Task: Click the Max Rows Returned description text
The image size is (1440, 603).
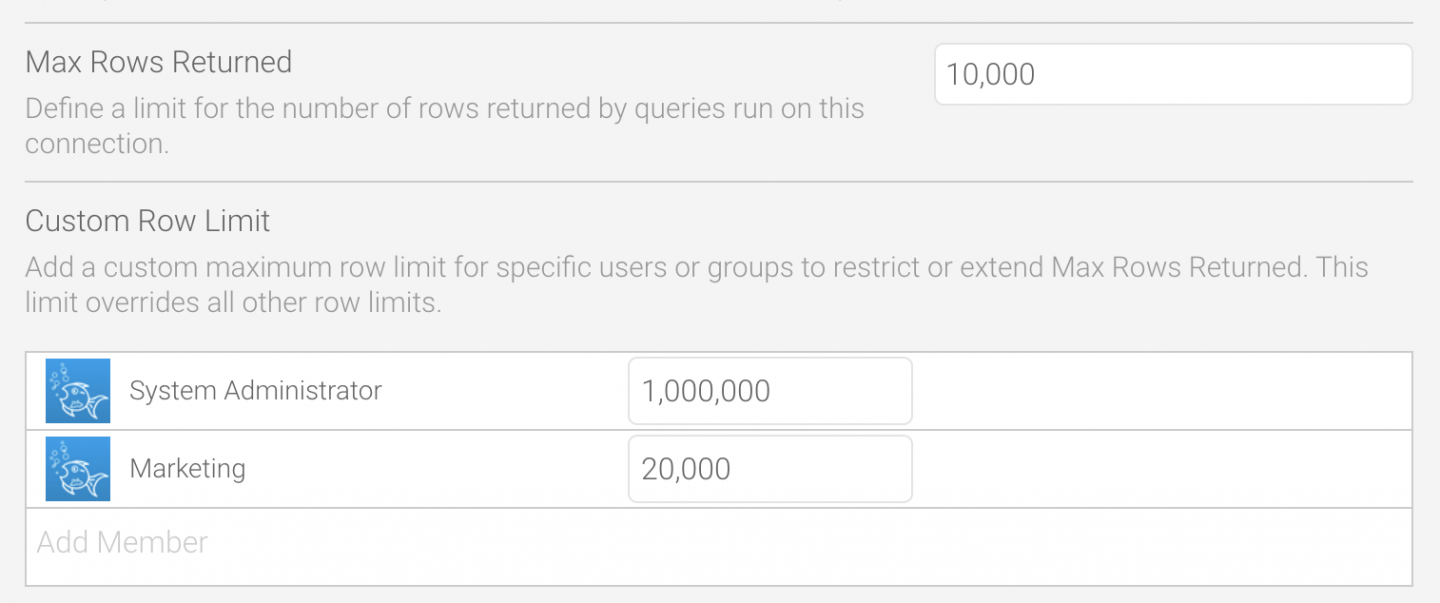Action: [444, 125]
